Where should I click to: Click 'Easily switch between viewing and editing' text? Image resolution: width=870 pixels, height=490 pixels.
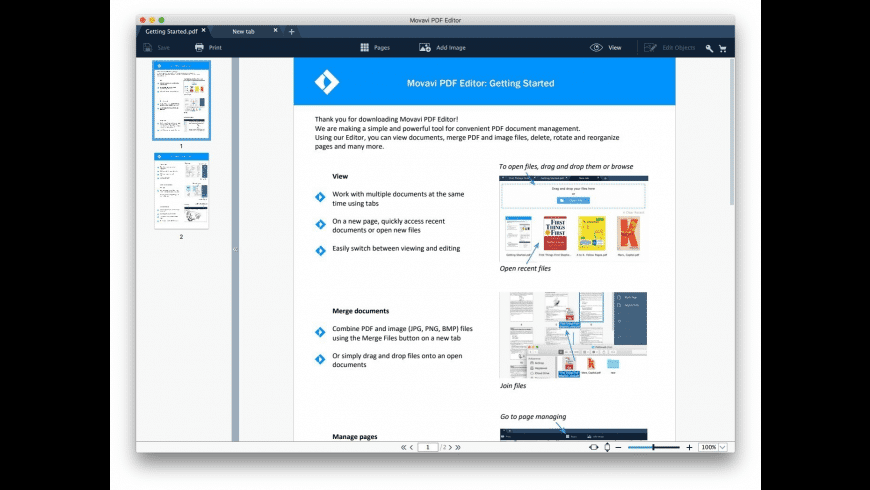pos(396,249)
